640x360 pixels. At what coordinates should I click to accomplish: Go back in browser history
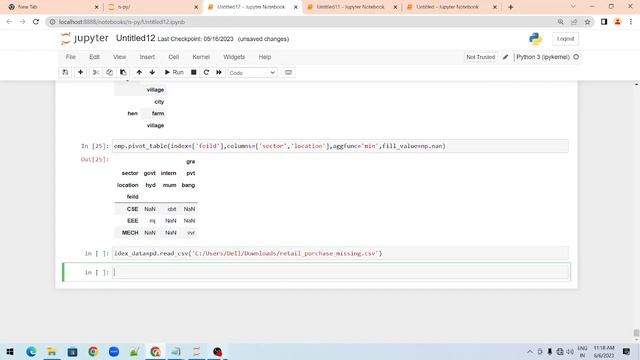coord(9,22)
